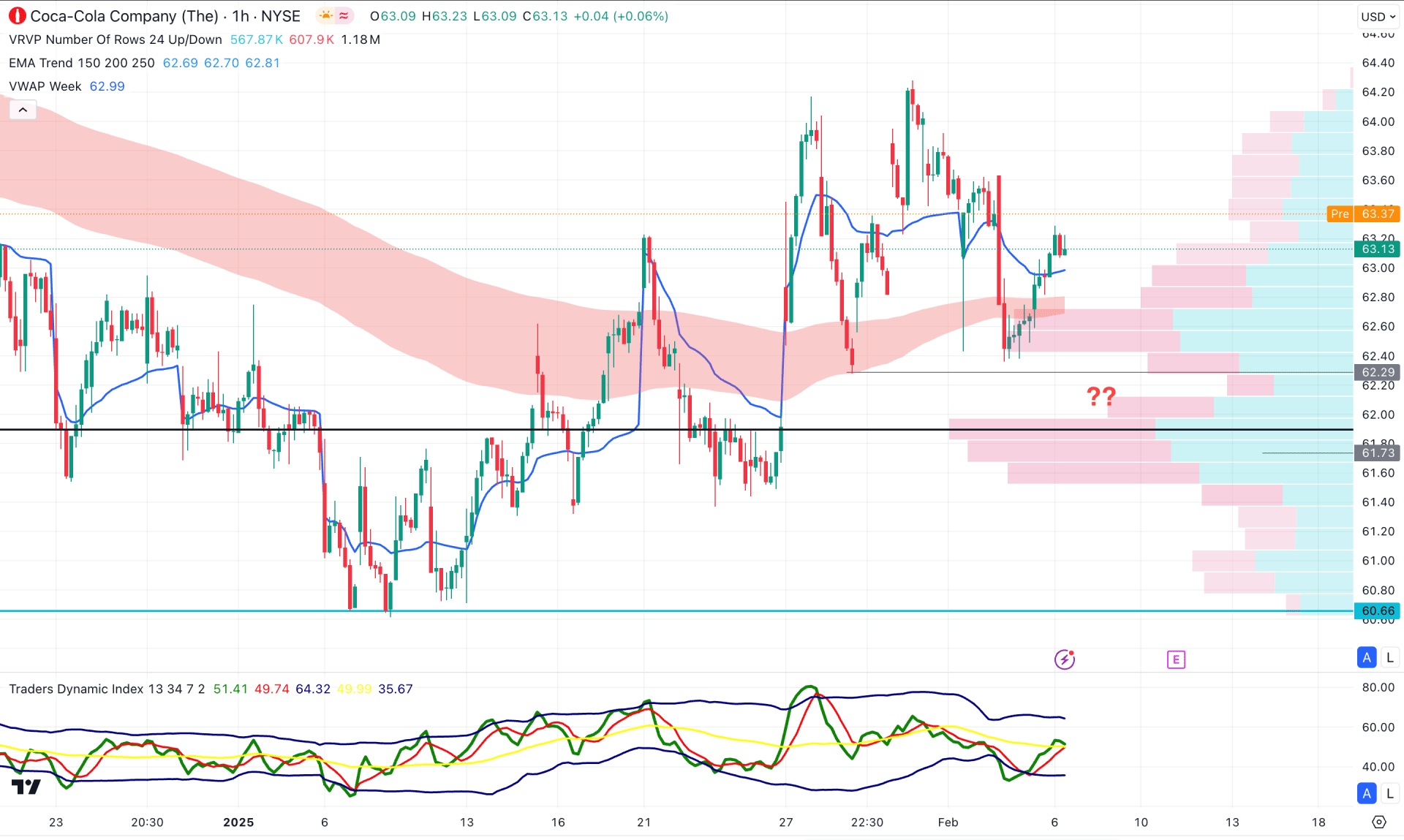Click the EMA value 62.81
This screenshot has height=840, width=1404.
tap(263, 63)
